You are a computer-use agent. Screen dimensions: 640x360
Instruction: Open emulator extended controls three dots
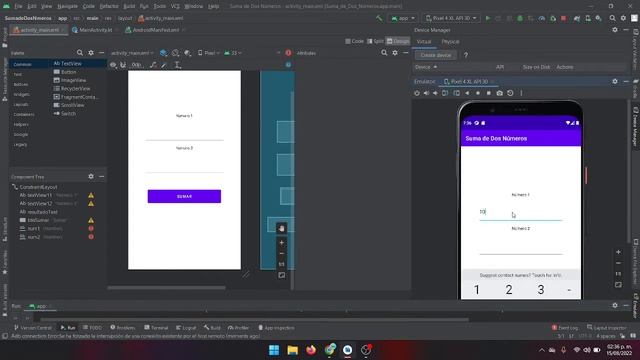coord(521,93)
